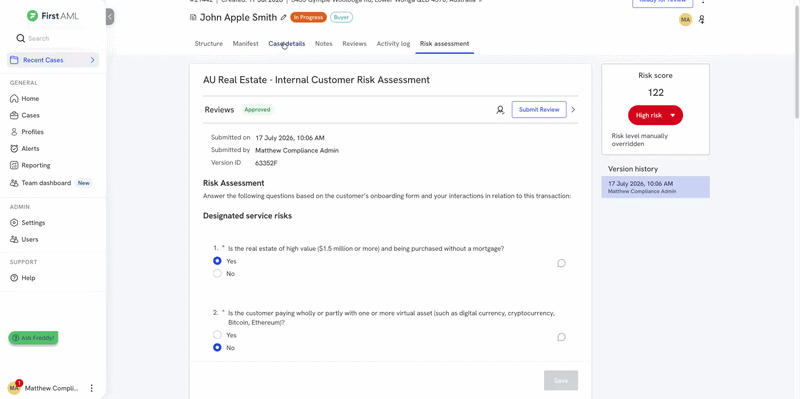Select Yes for high value real estate question
800x399 pixels.
click(217, 261)
